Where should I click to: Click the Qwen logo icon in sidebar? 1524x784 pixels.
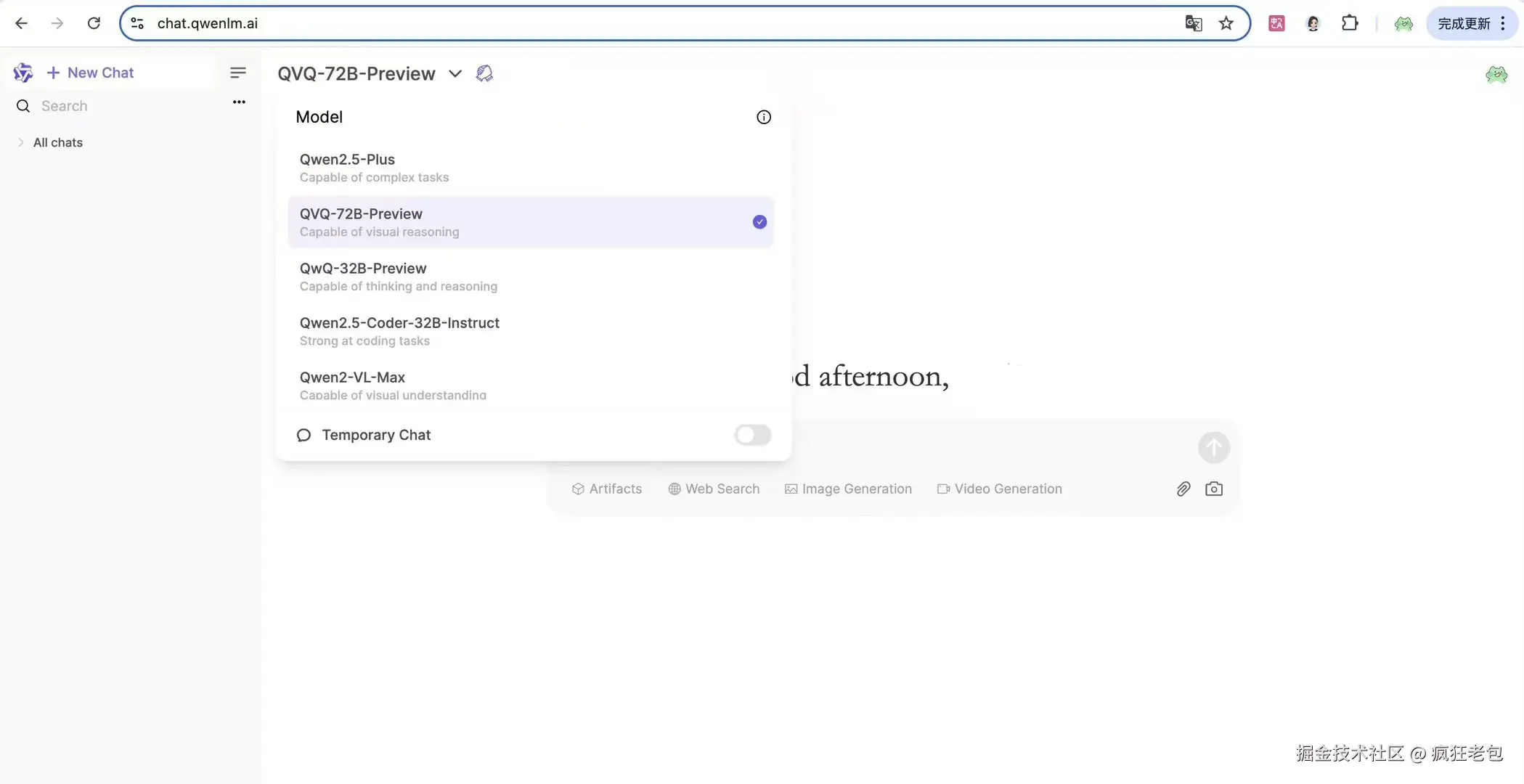coord(23,73)
